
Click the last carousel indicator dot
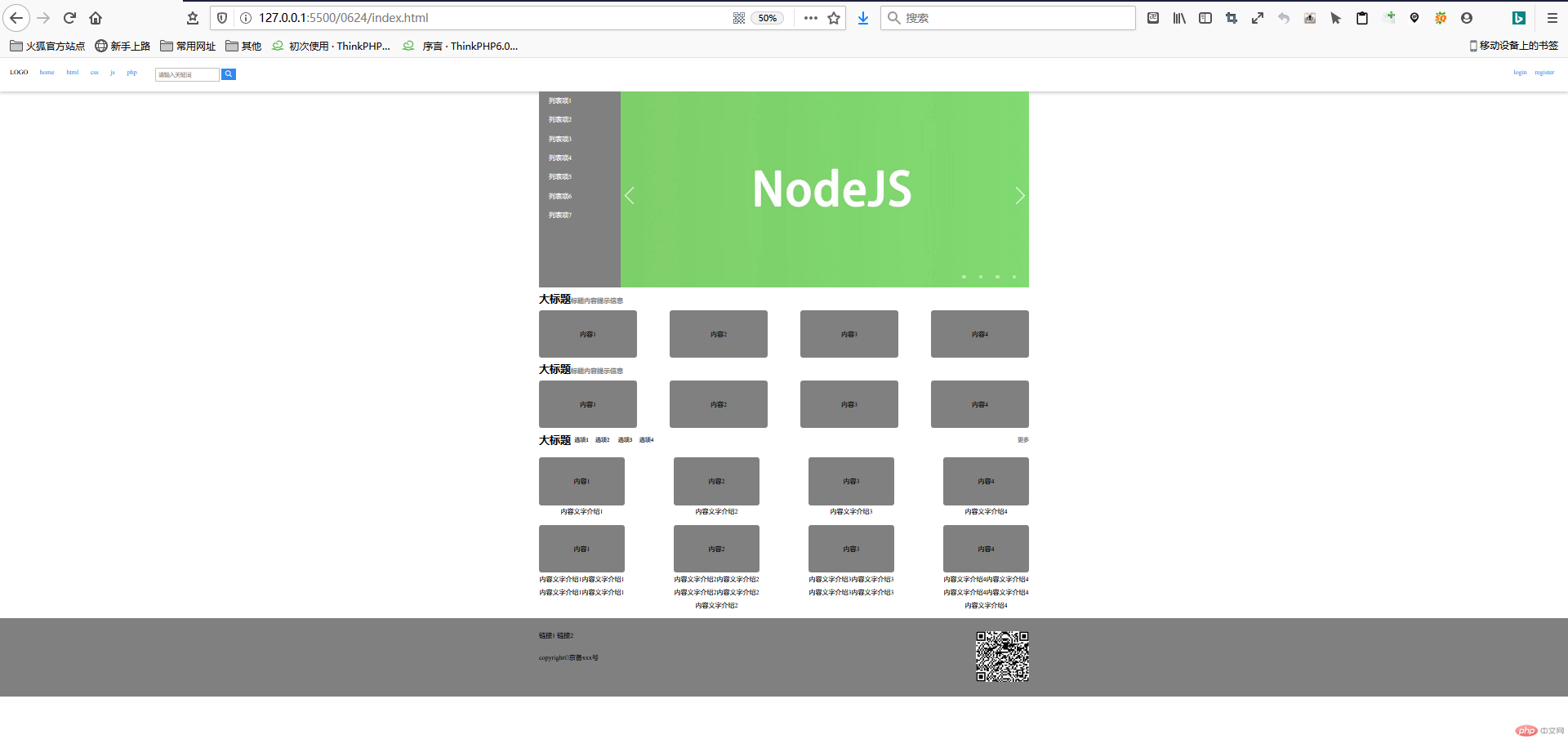click(1014, 277)
